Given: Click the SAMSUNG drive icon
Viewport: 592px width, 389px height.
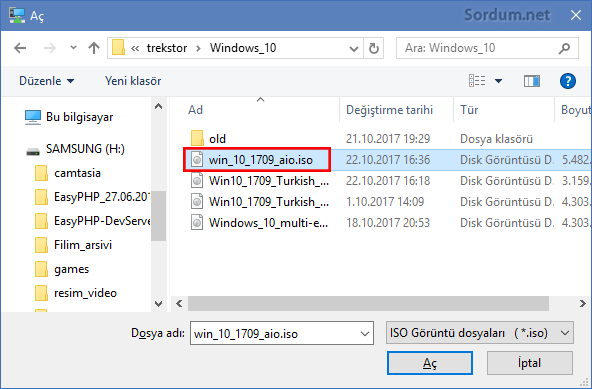Looking at the screenshot, I should click(33, 151).
